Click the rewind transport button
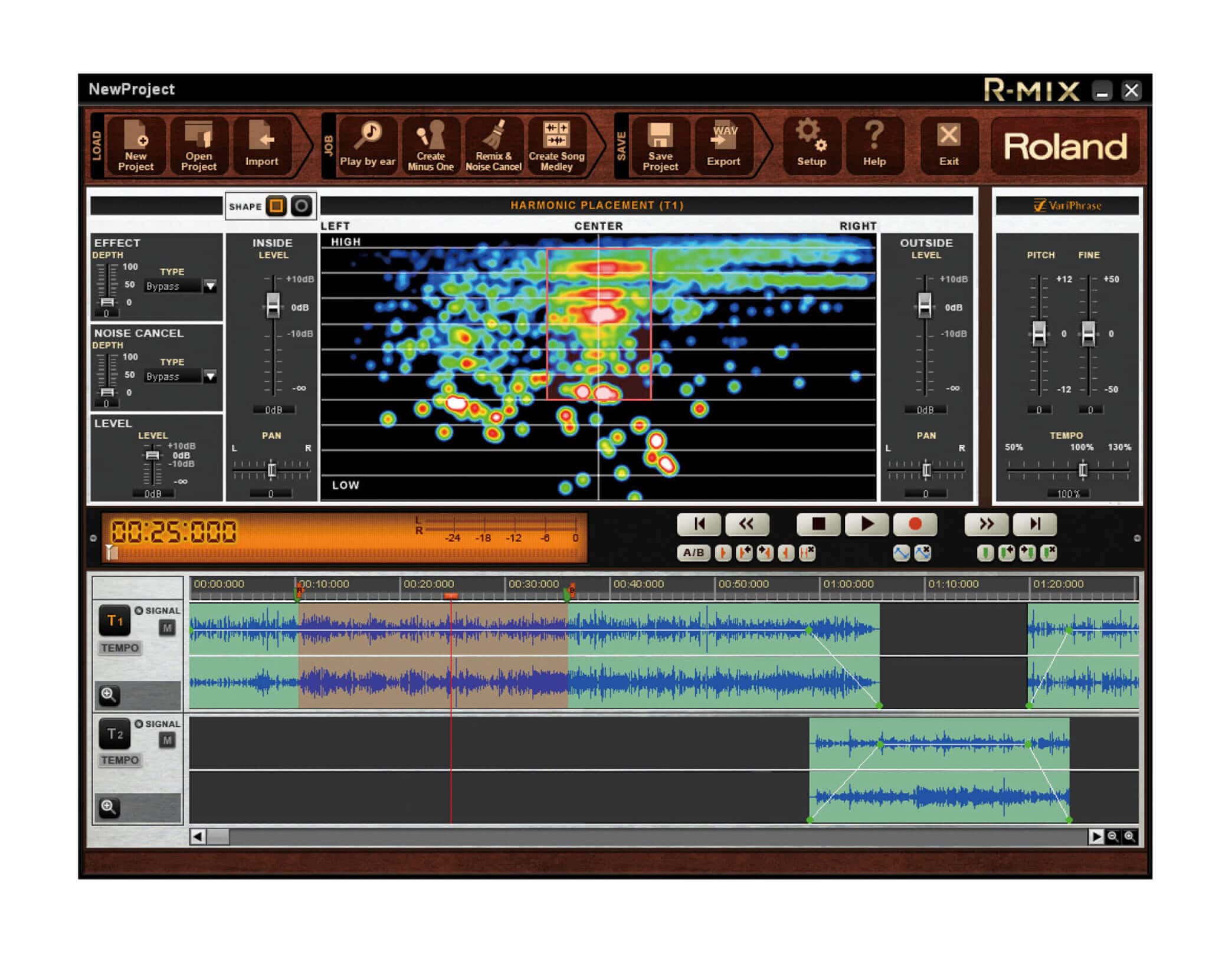Screen dimensions: 1232x954 click(746, 524)
